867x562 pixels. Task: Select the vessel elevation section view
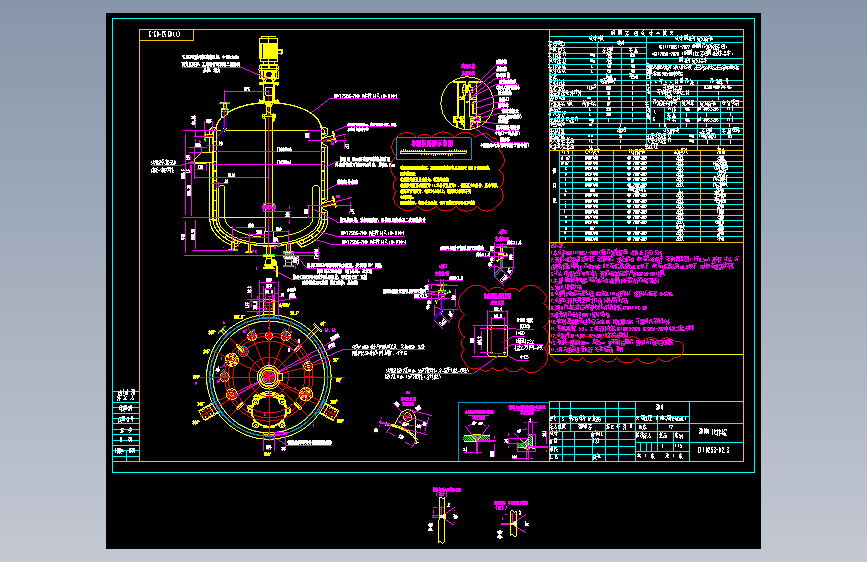268,158
